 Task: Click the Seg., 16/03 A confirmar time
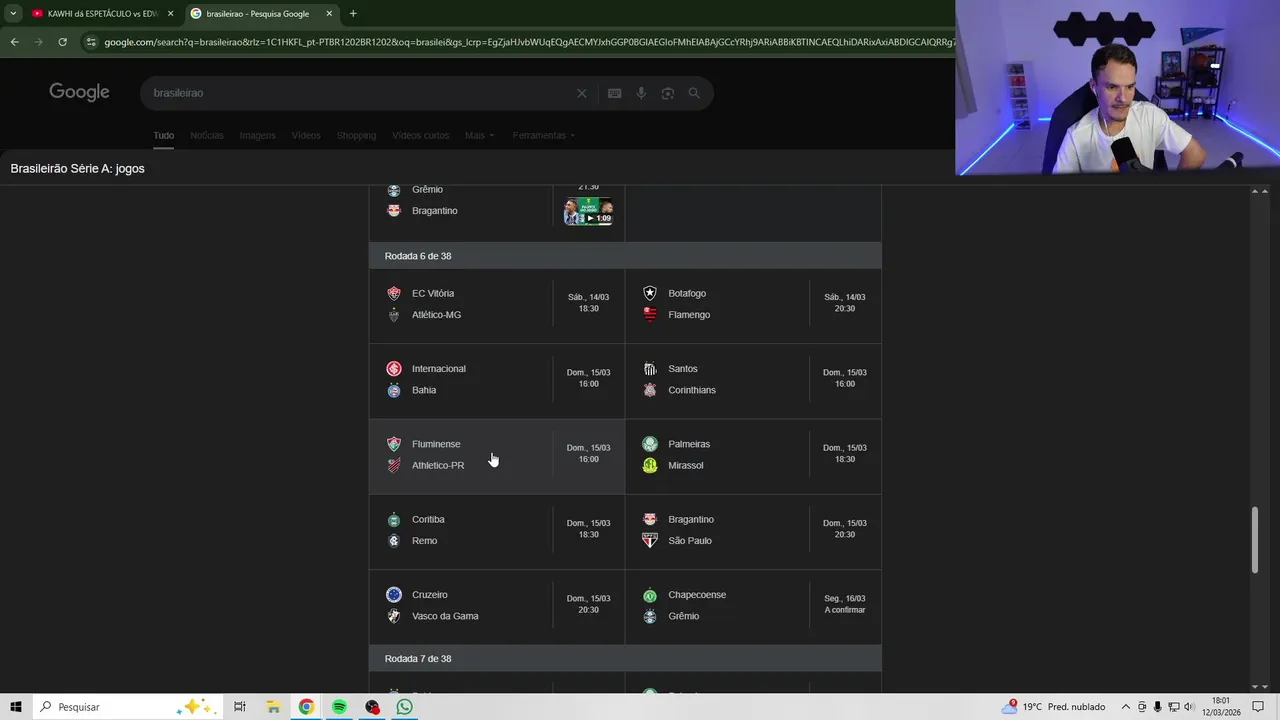pyautogui.click(x=845, y=604)
